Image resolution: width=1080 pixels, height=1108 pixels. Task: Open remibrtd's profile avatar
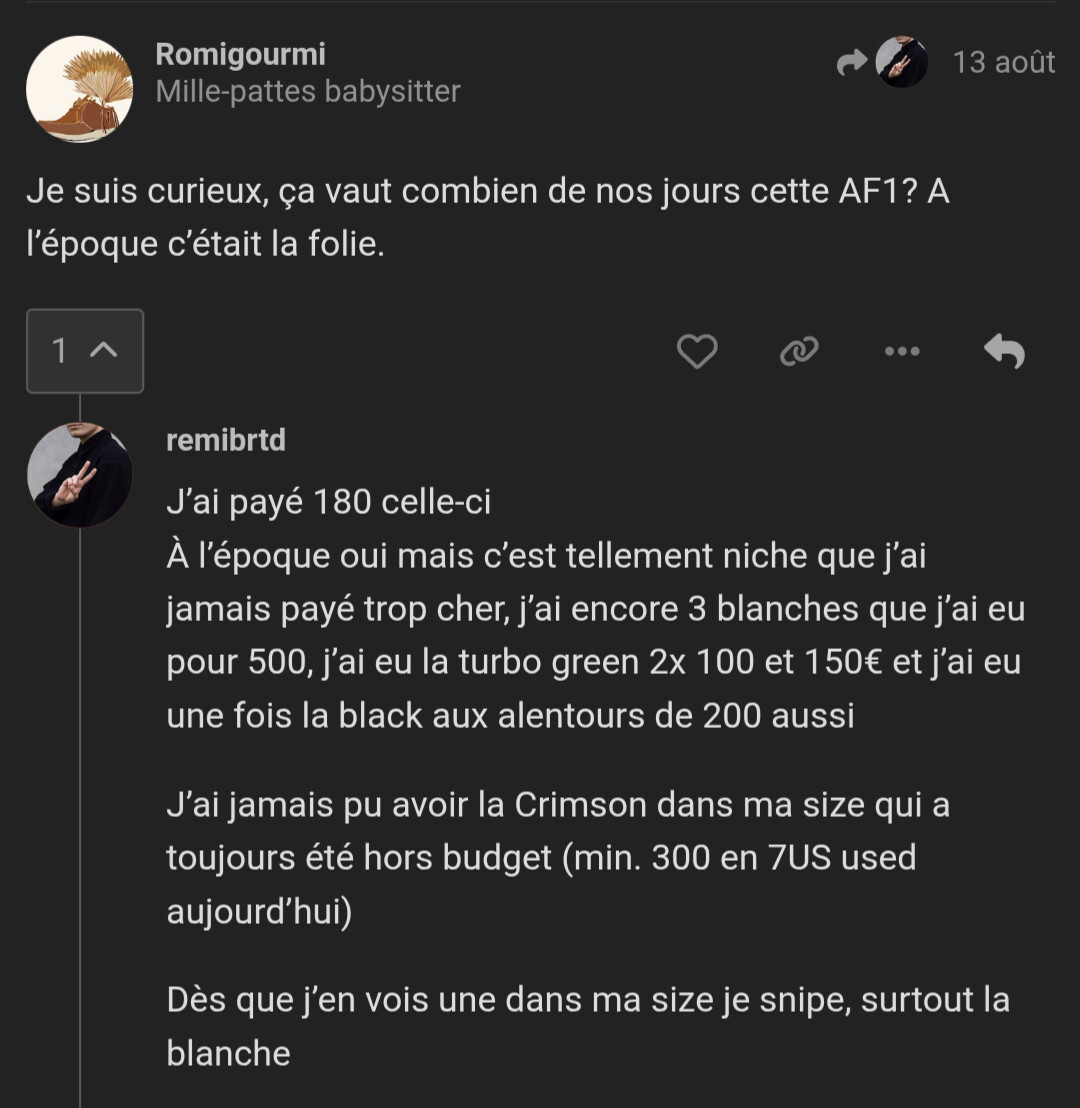(79, 475)
